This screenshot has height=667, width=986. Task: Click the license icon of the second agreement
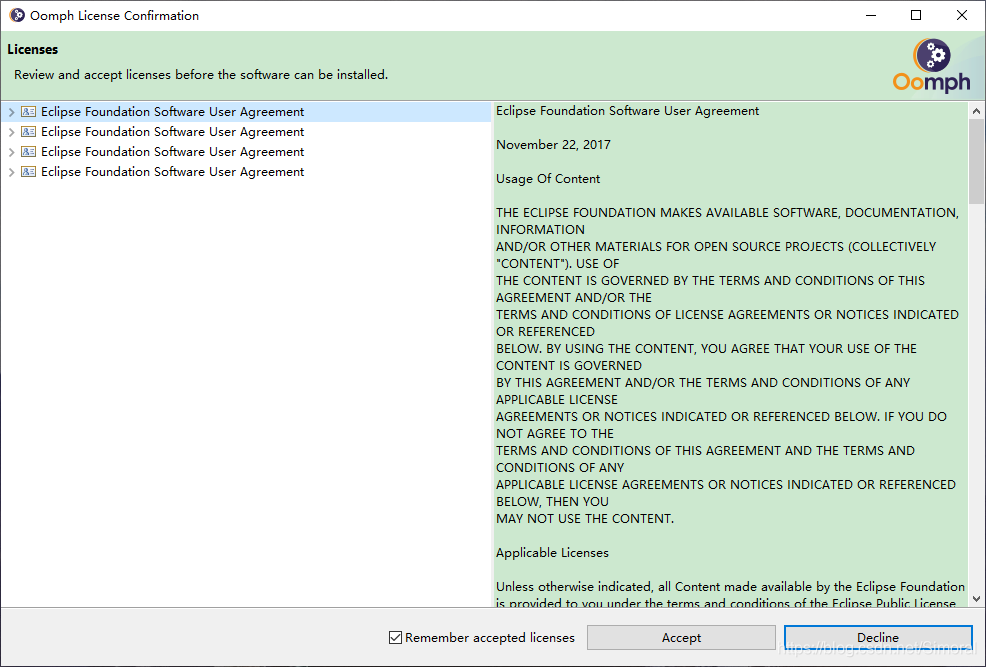(x=28, y=132)
